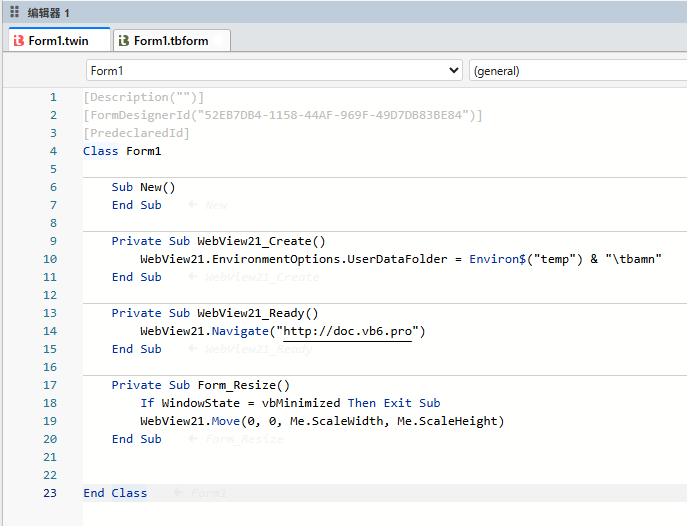
Task: Click Exit Sub on line 18
Action: click(412, 403)
